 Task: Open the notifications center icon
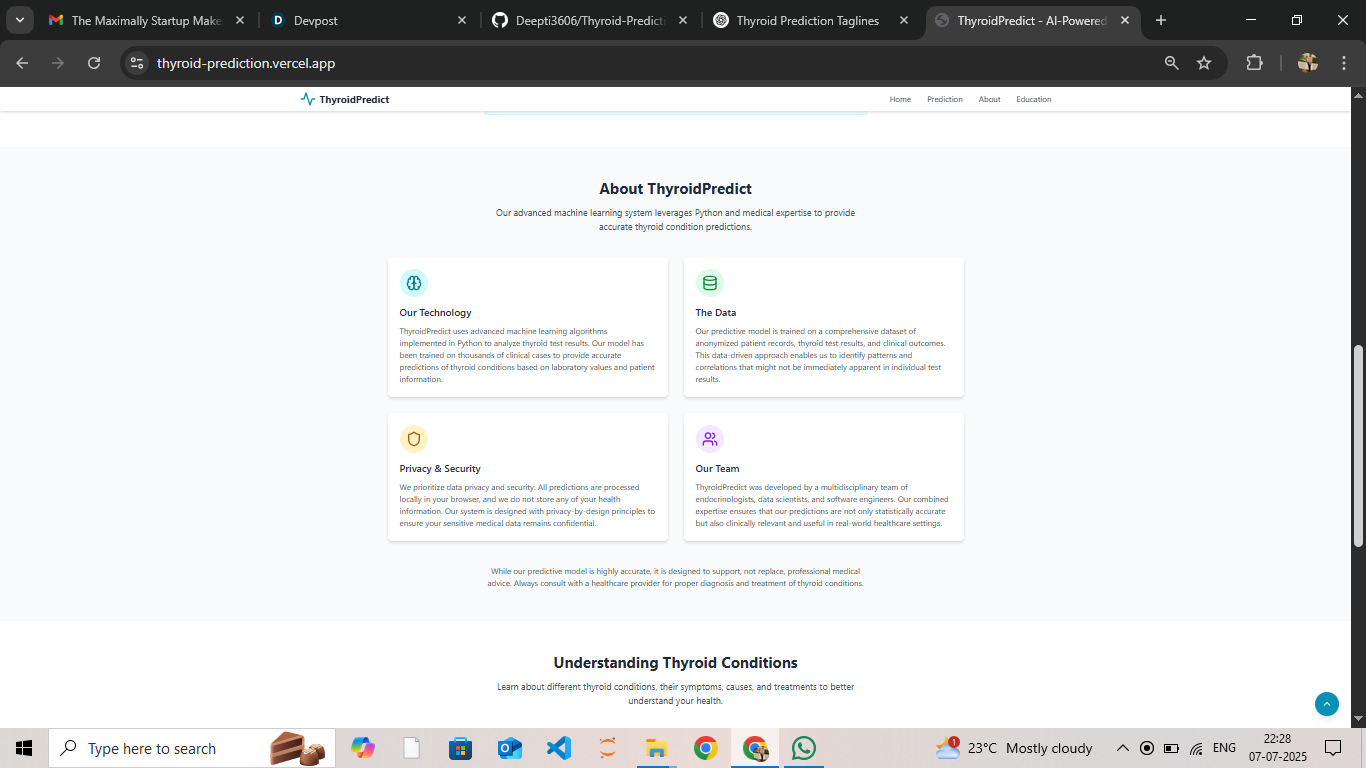pos(1333,748)
